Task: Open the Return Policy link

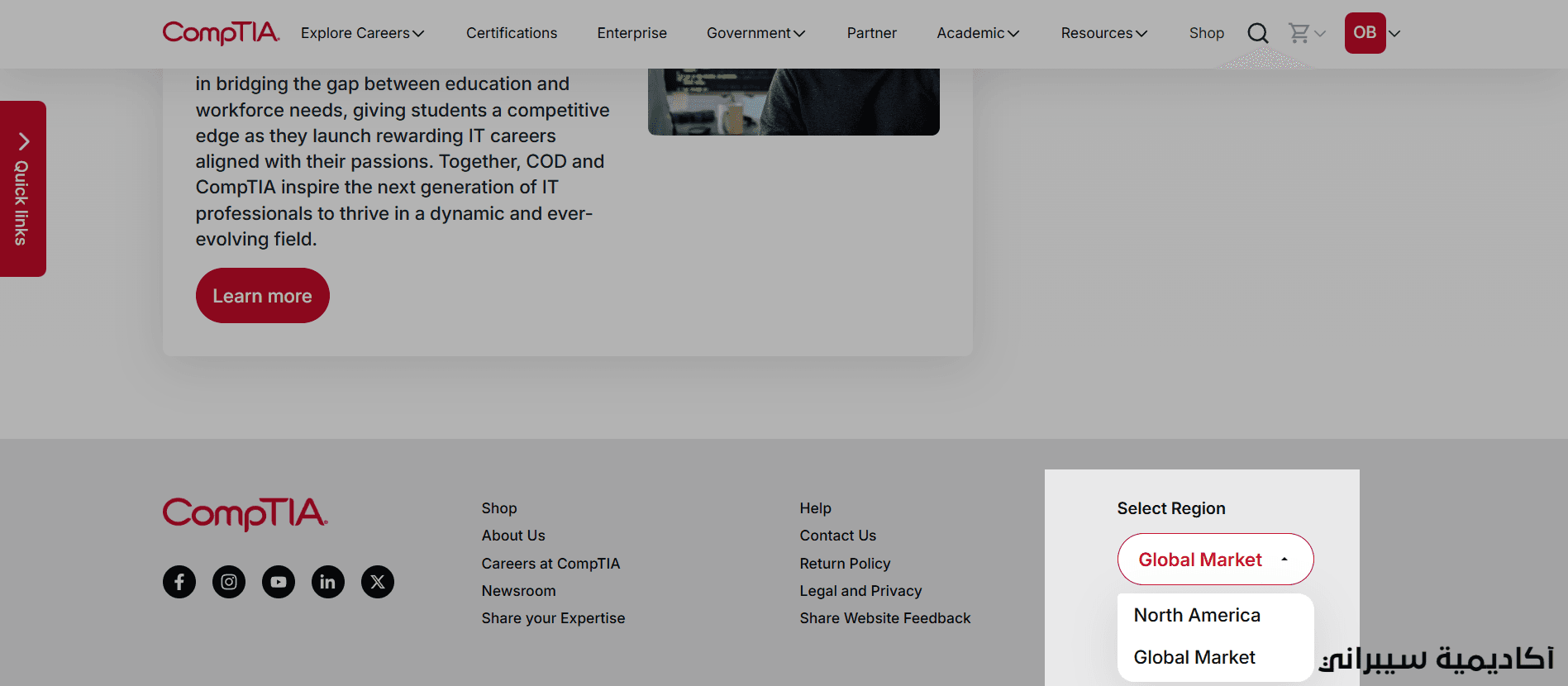Action: [845, 564]
